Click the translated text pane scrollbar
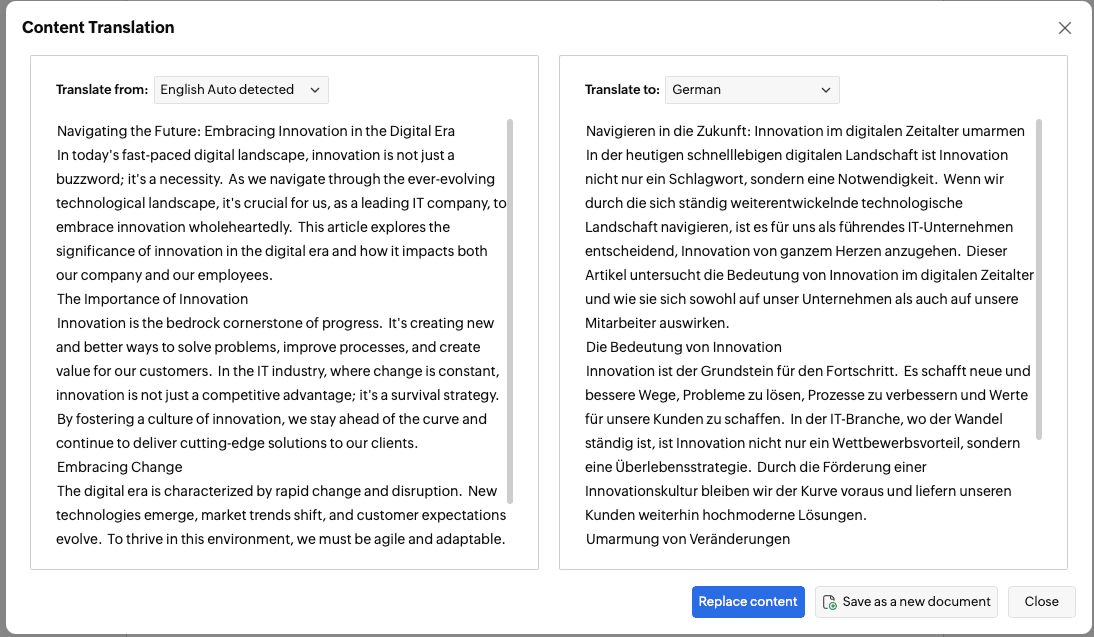1094x637 pixels. pyautogui.click(x=1040, y=280)
